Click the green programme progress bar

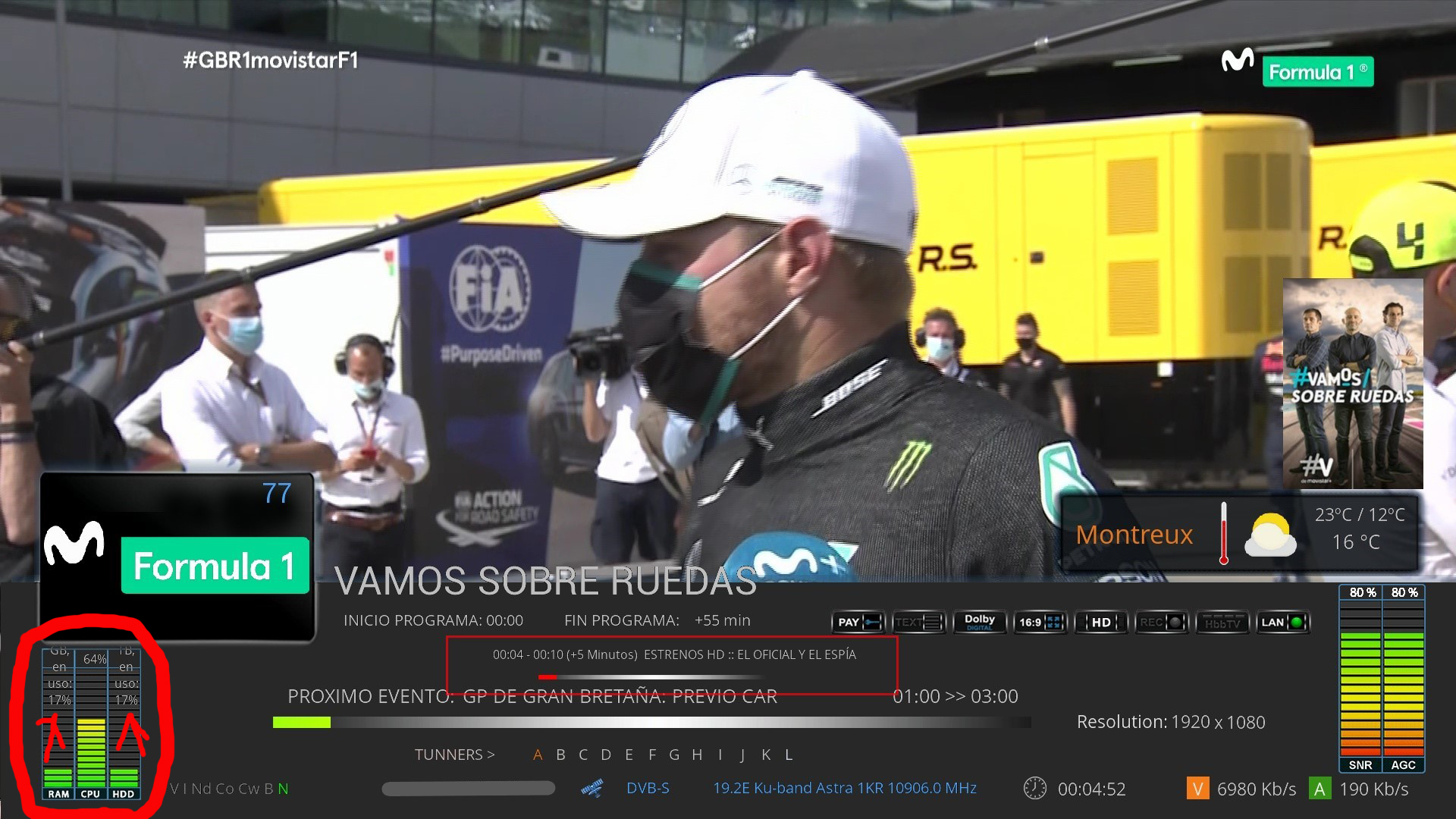pos(302,722)
